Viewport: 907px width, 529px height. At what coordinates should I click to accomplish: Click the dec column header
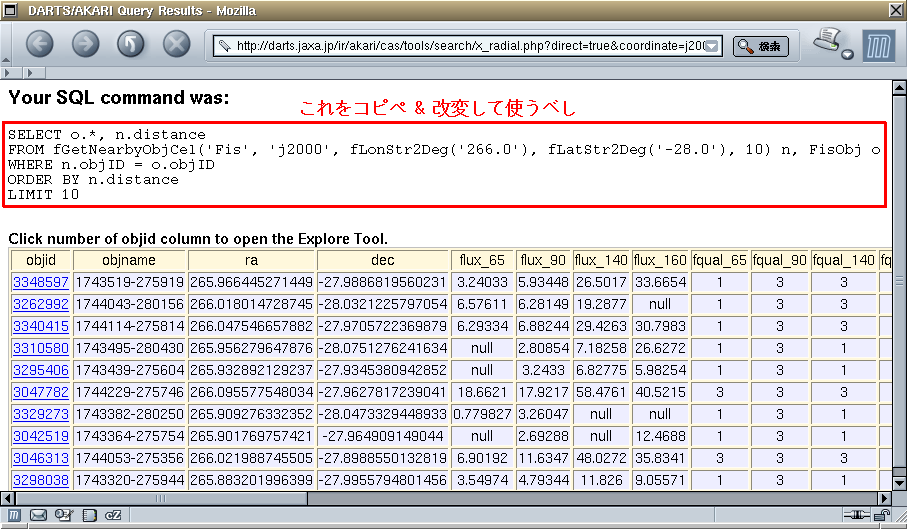(x=383, y=260)
